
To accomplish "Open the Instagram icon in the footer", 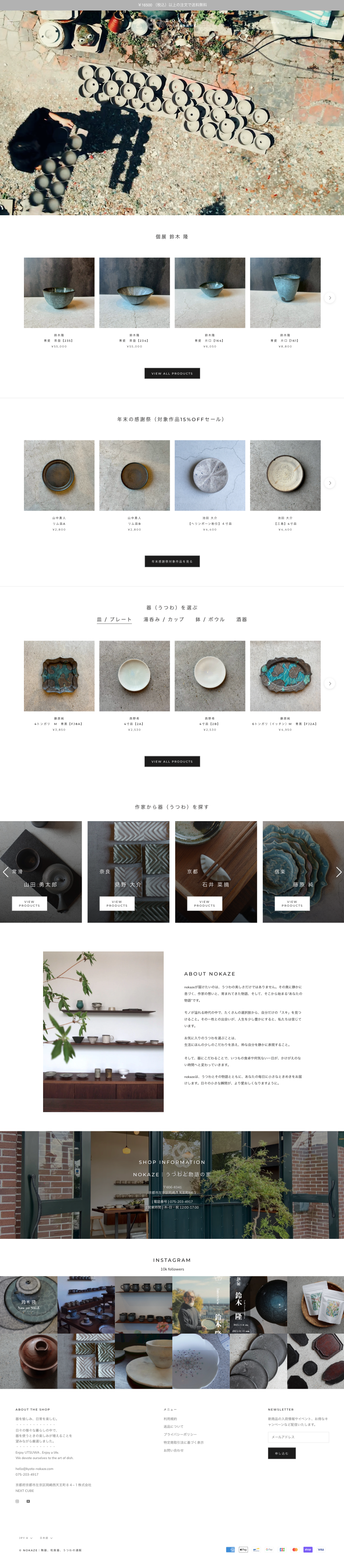I will [17, 1501].
